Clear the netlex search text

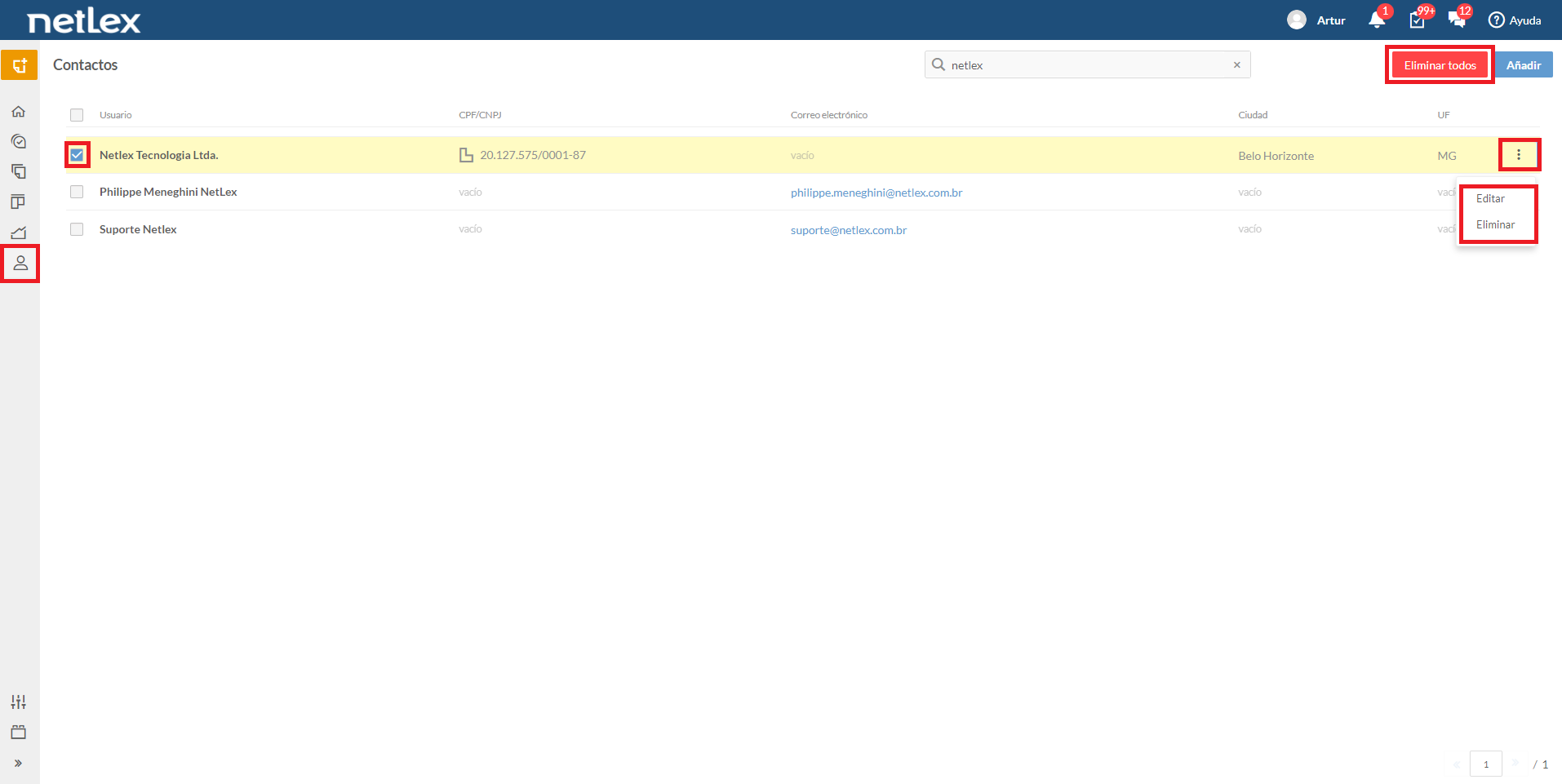tap(1237, 64)
